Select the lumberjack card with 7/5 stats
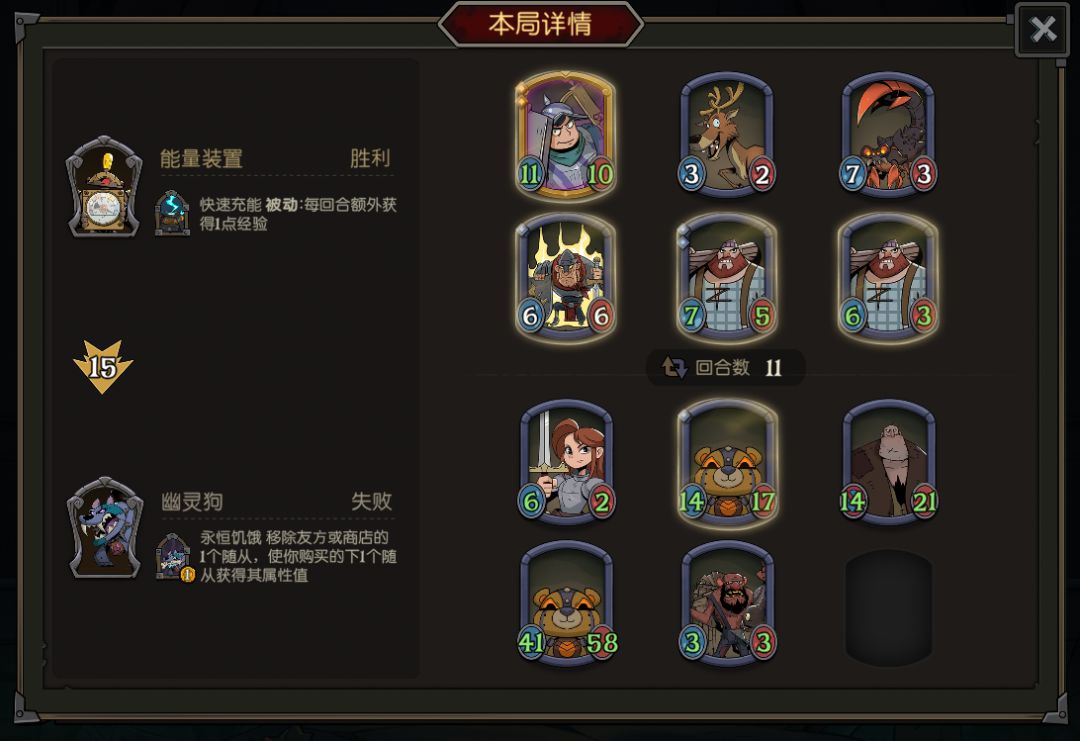 727,278
